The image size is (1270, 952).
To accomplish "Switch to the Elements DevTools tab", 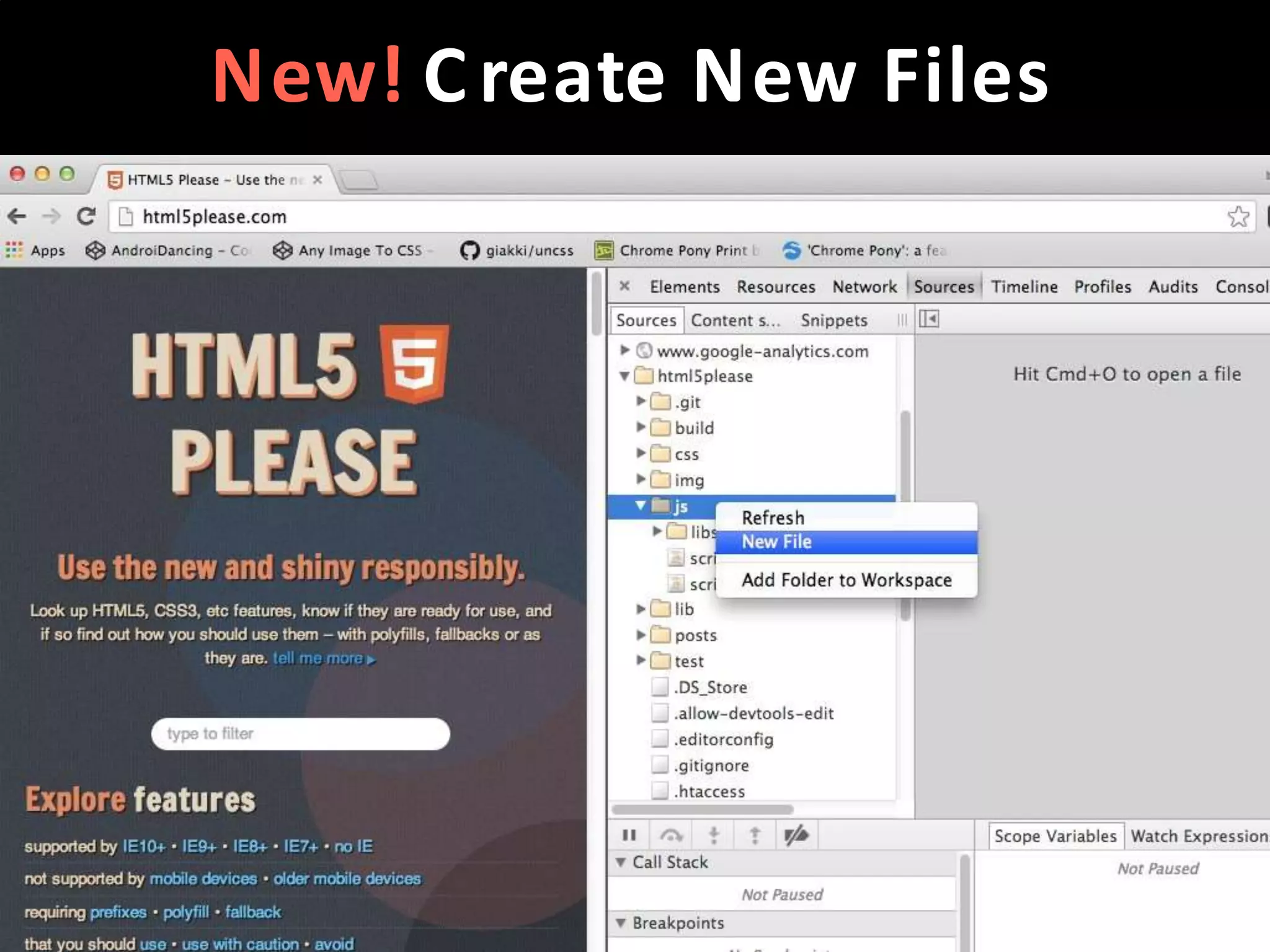I will (x=685, y=286).
